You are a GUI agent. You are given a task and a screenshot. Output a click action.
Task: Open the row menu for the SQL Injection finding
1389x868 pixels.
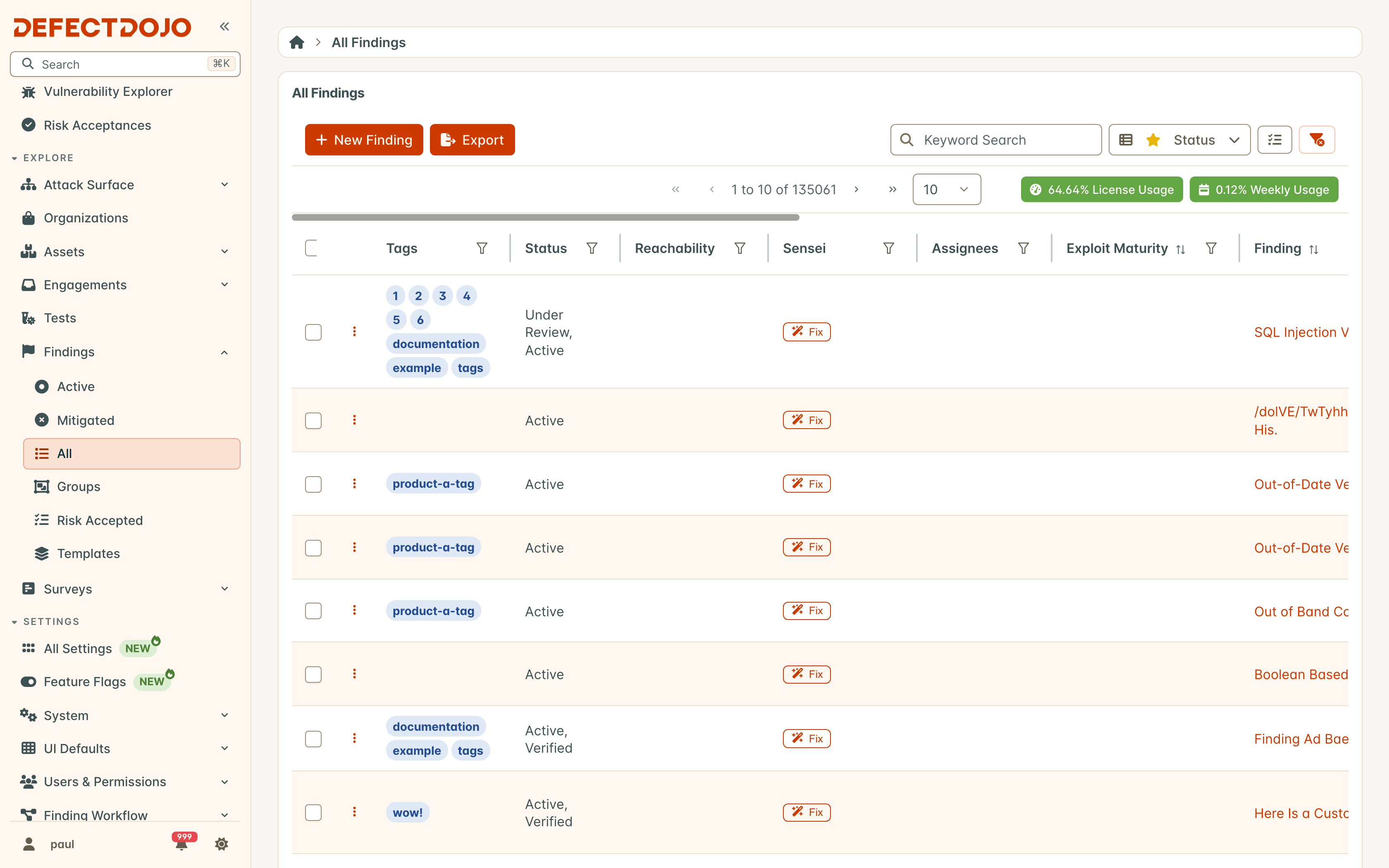[354, 331]
